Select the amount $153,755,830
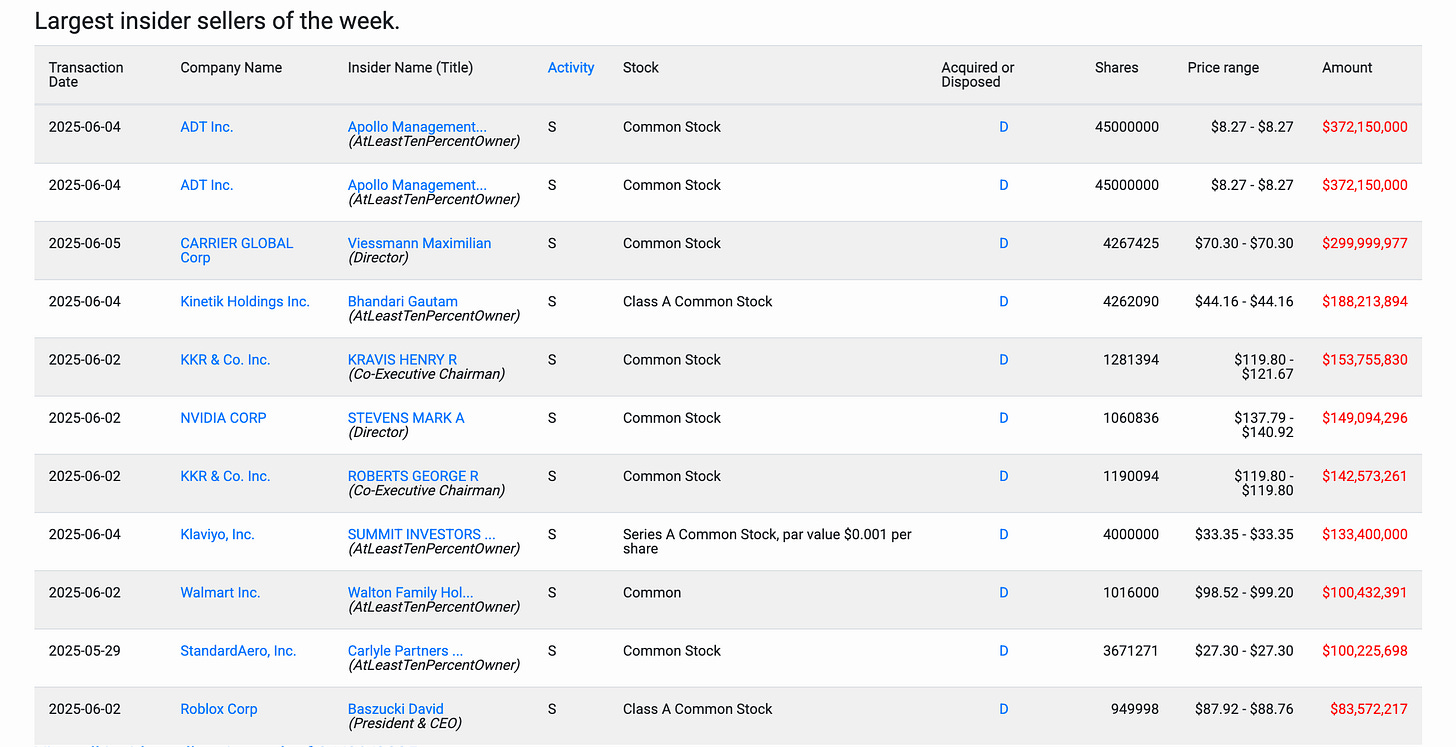Image resolution: width=1456 pixels, height=747 pixels. (x=1364, y=360)
